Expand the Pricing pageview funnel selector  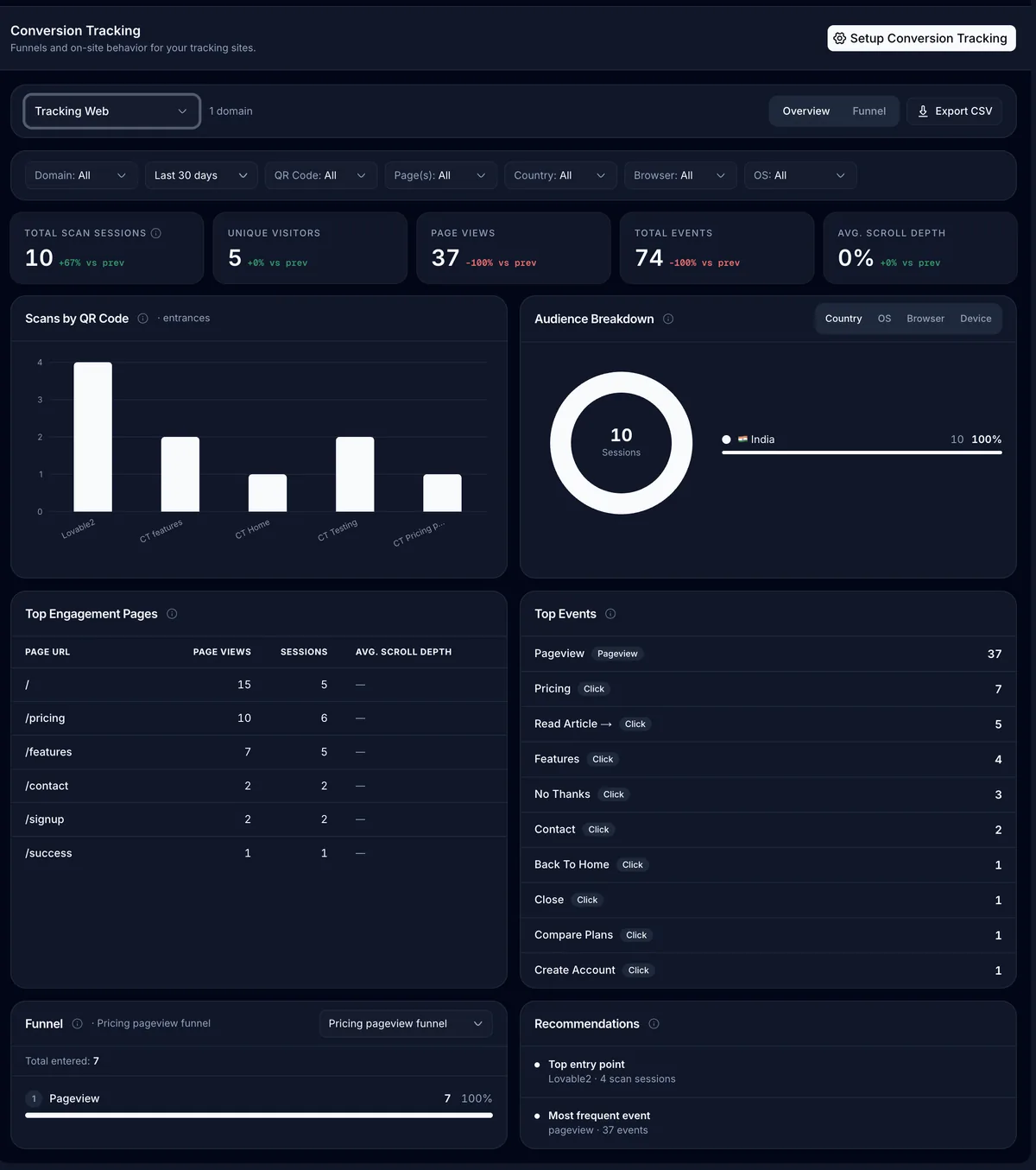click(x=406, y=1023)
